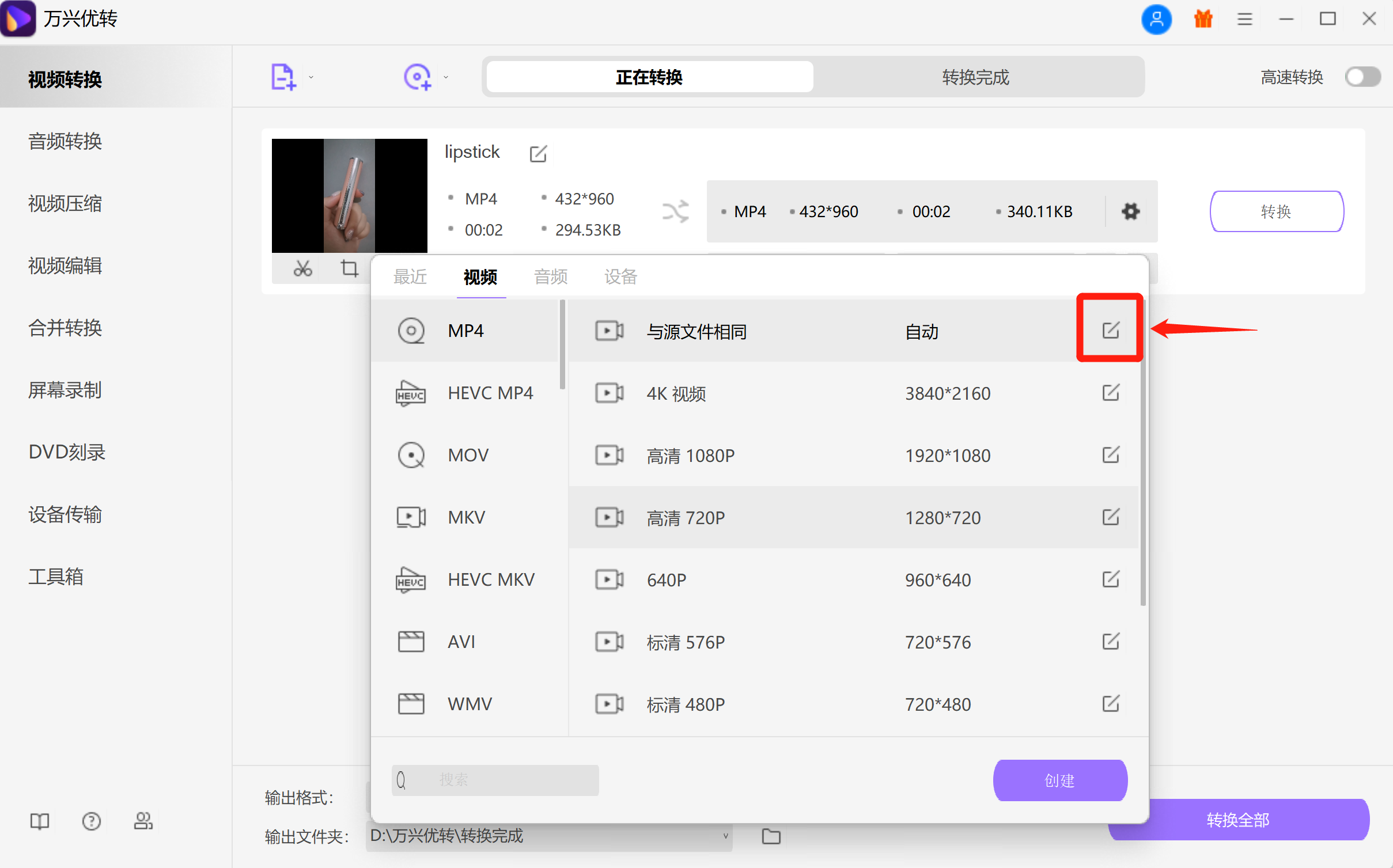
Task: Click the crop icon under thumbnail
Action: click(x=349, y=268)
